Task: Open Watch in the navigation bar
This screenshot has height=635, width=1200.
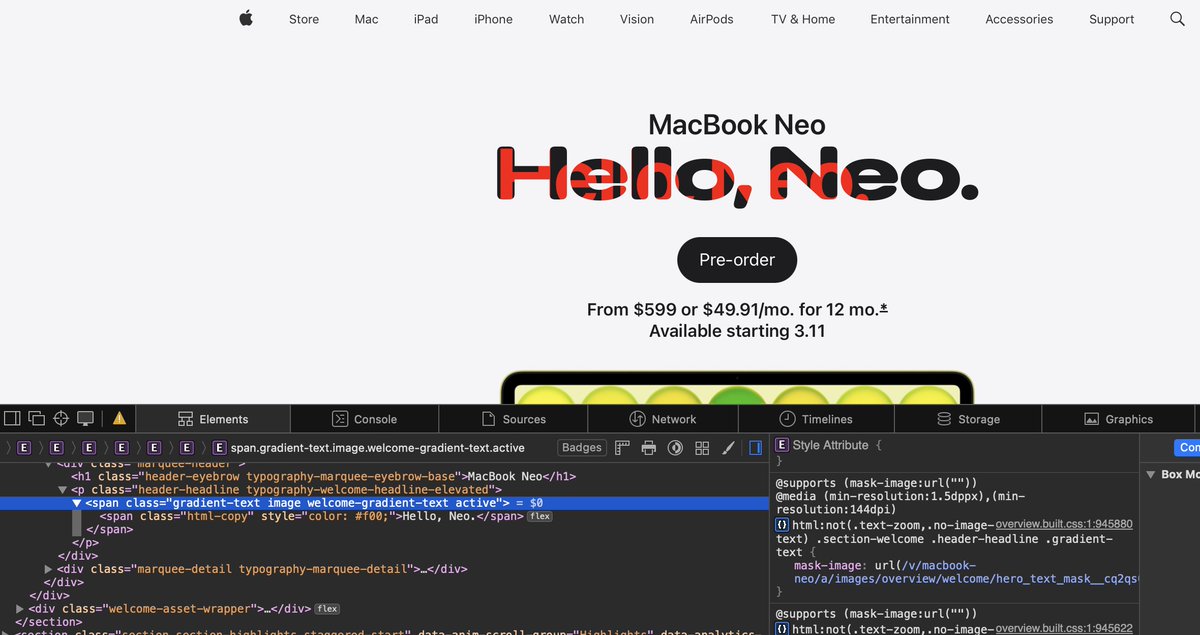Action: (x=566, y=19)
